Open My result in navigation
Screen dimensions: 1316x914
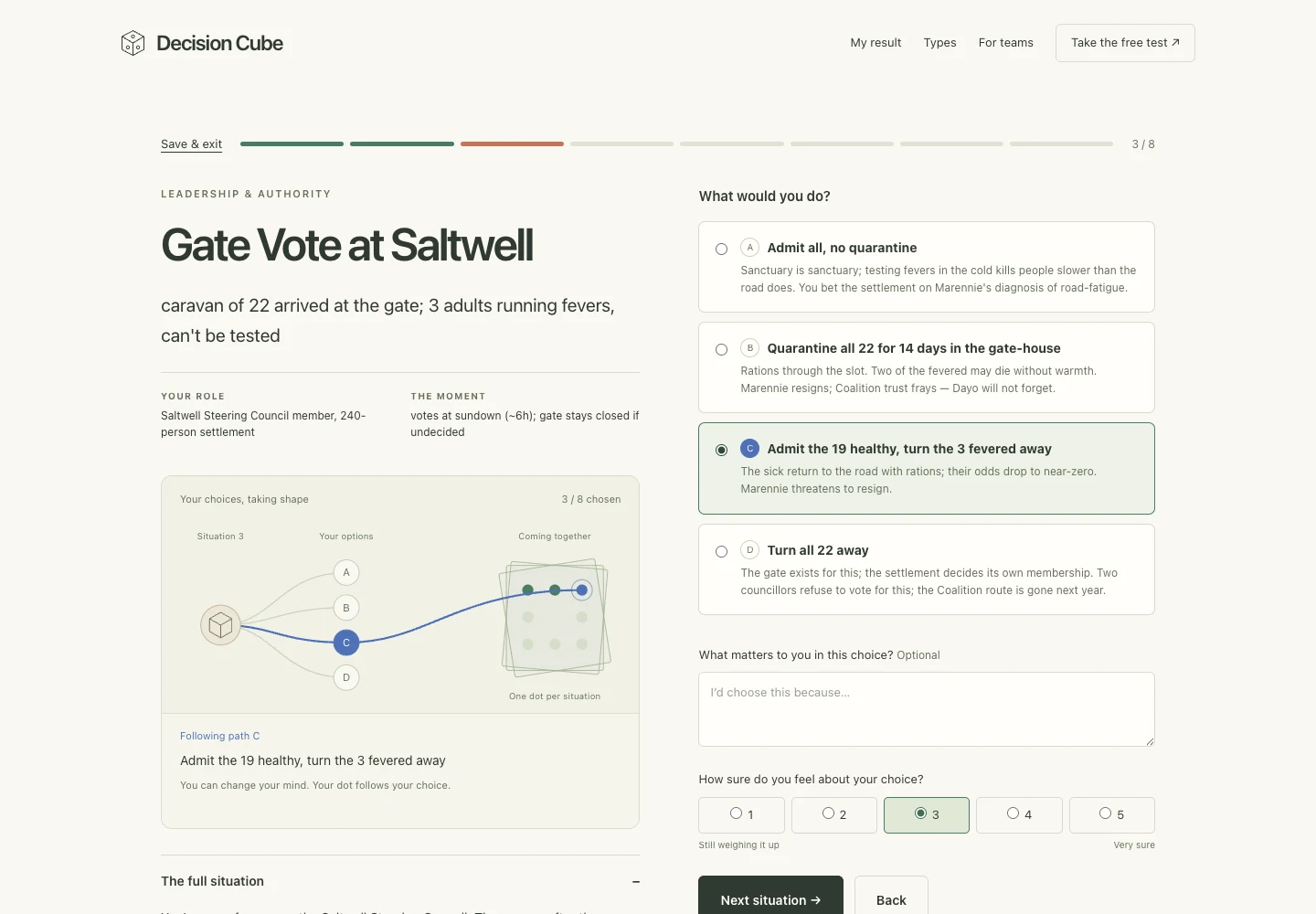[876, 43]
